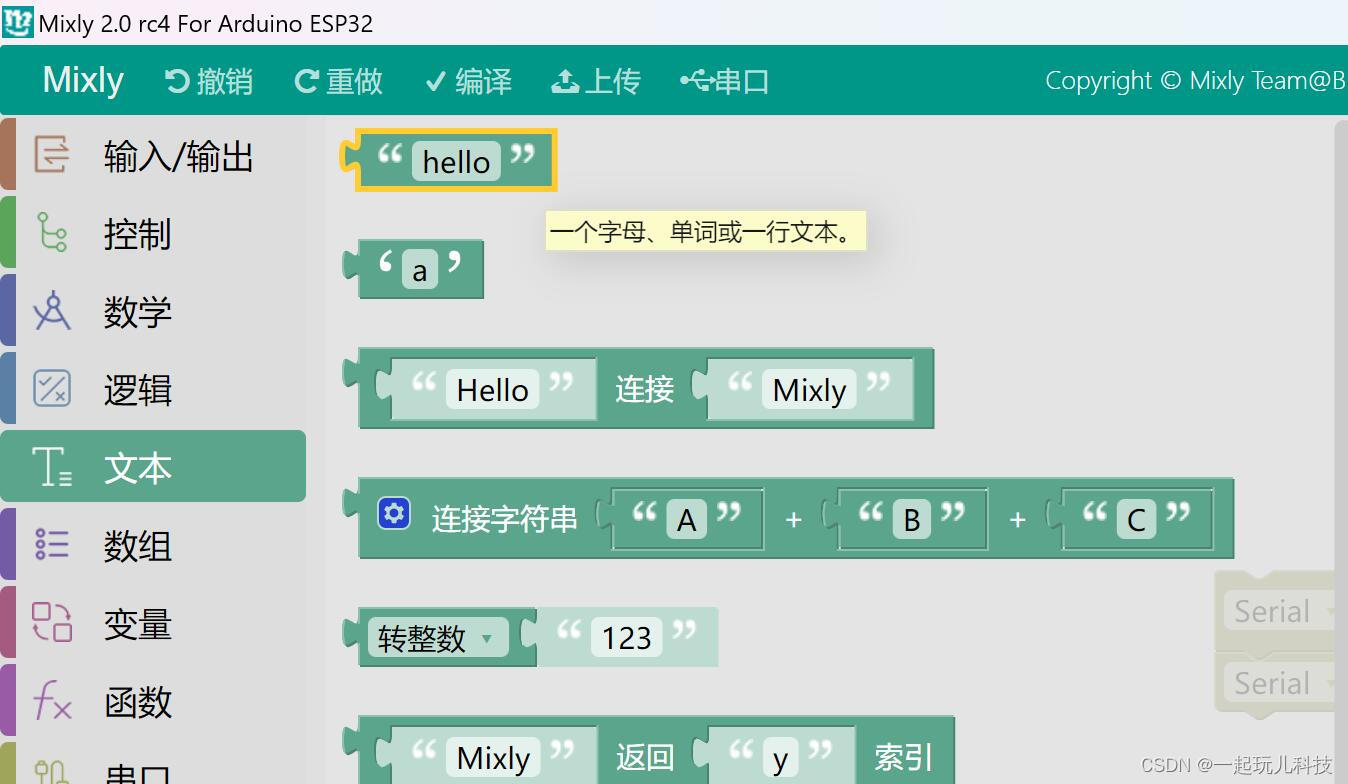Click the text T icon
Viewport: 1348px width, 784px height.
click(x=51, y=467)
